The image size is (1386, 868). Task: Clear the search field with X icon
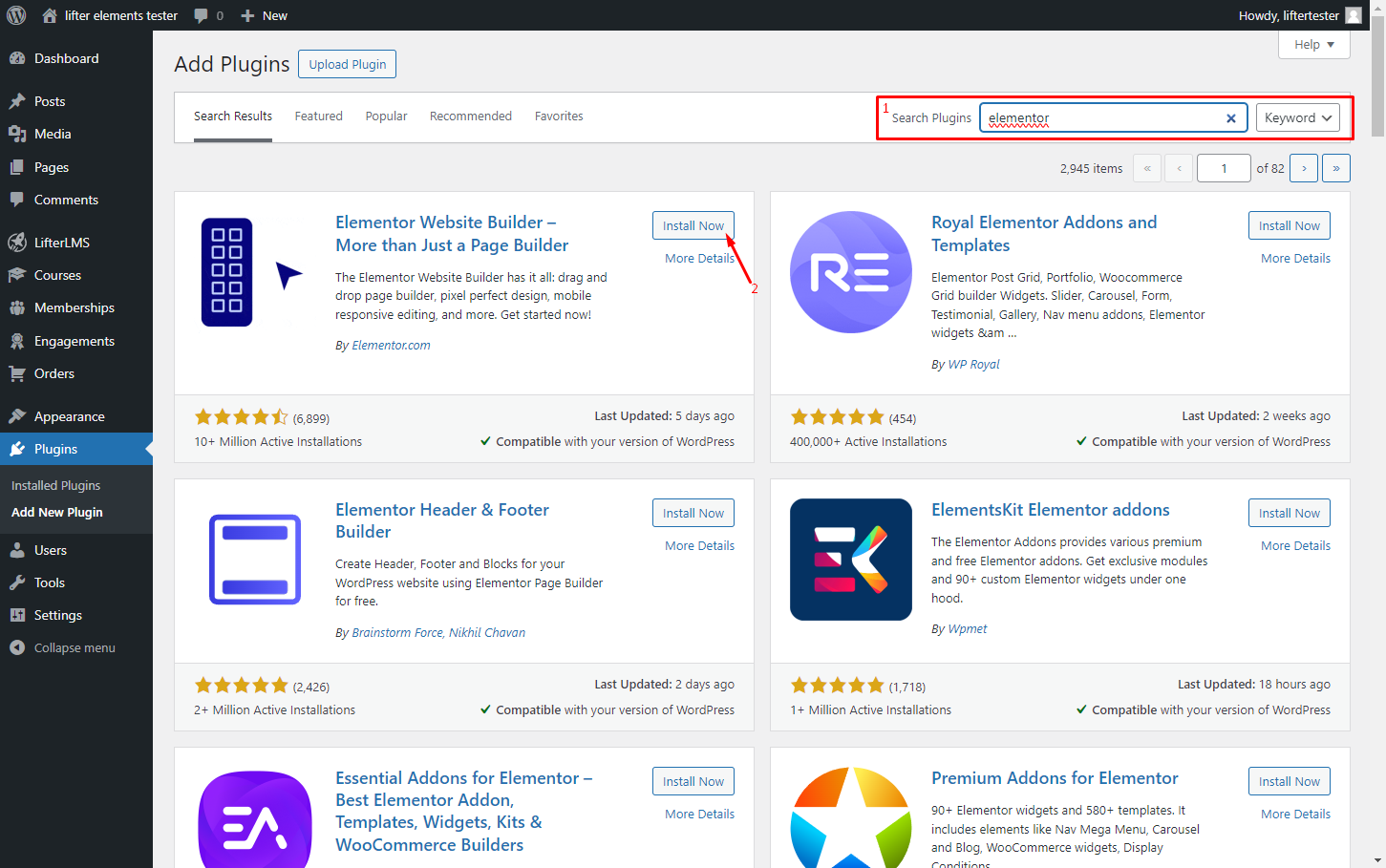click(1231, 118)
